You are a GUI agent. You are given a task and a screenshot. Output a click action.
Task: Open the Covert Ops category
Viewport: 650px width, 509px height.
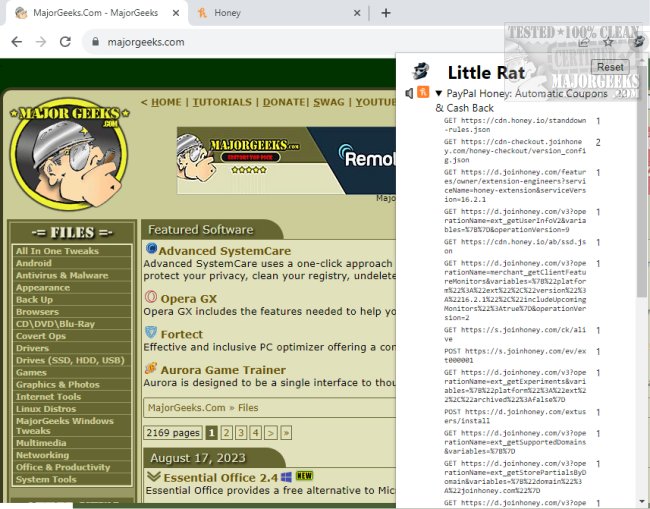pos(41,336)
